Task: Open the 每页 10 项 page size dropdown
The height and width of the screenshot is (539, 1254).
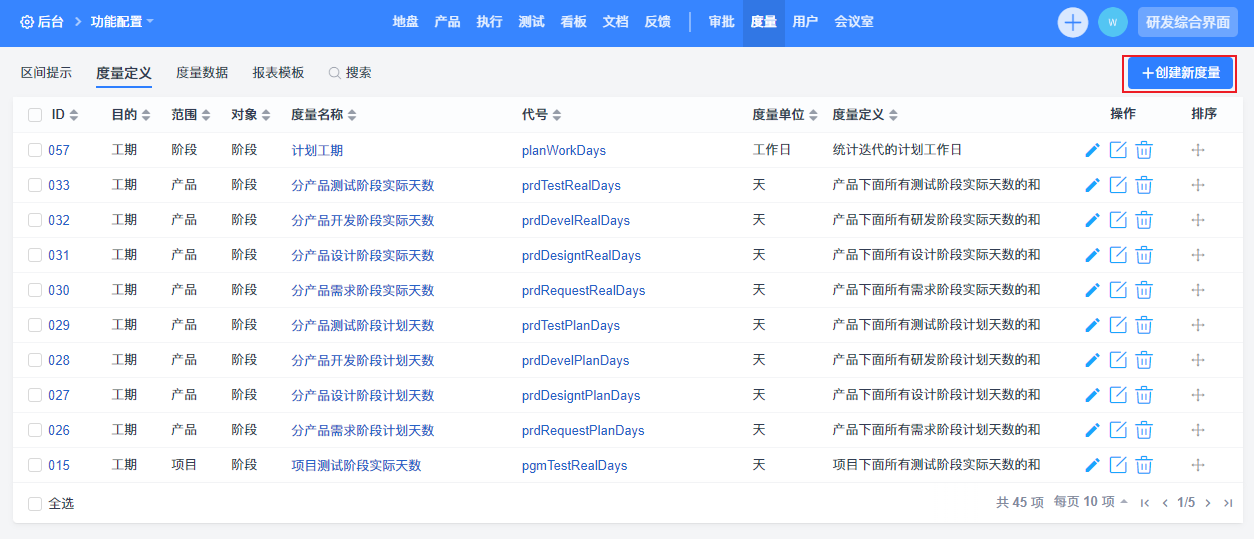Action: pos(1090,502)
